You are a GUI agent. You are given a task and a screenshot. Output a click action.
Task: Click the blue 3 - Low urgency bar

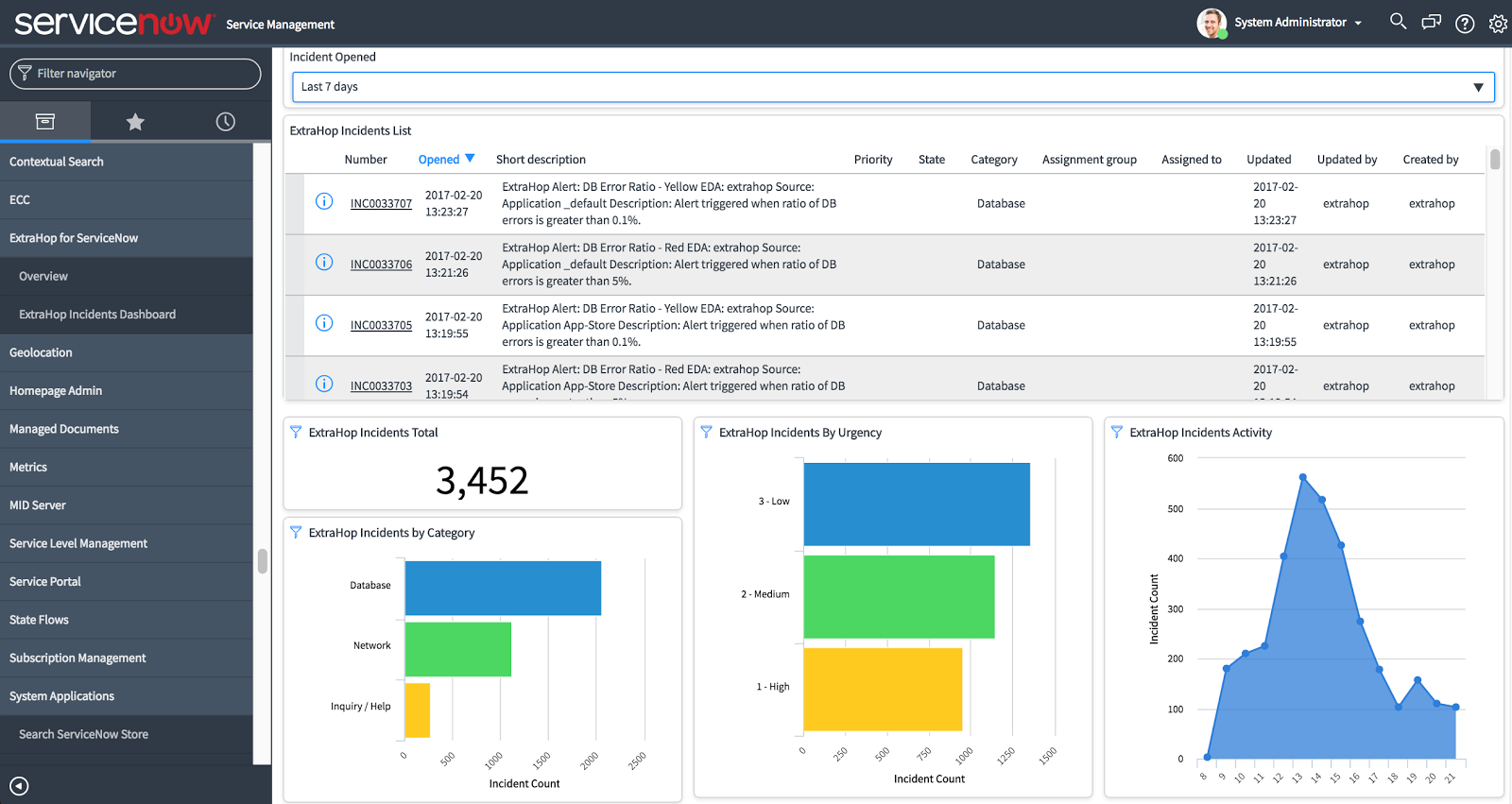[x=917, y=504]
